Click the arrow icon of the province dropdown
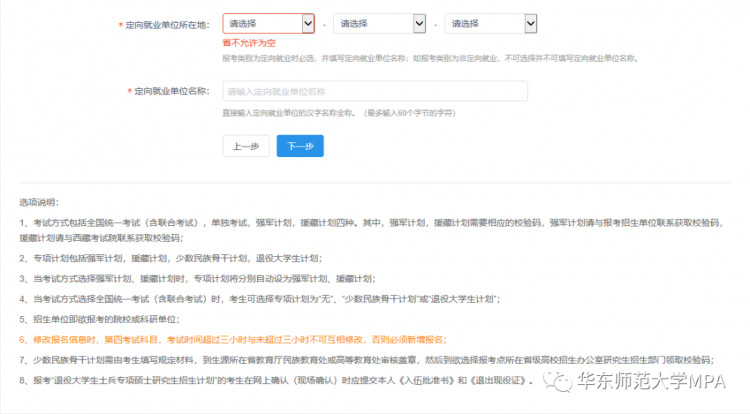The height and width of the screenshot is (414, 750). 307,24
